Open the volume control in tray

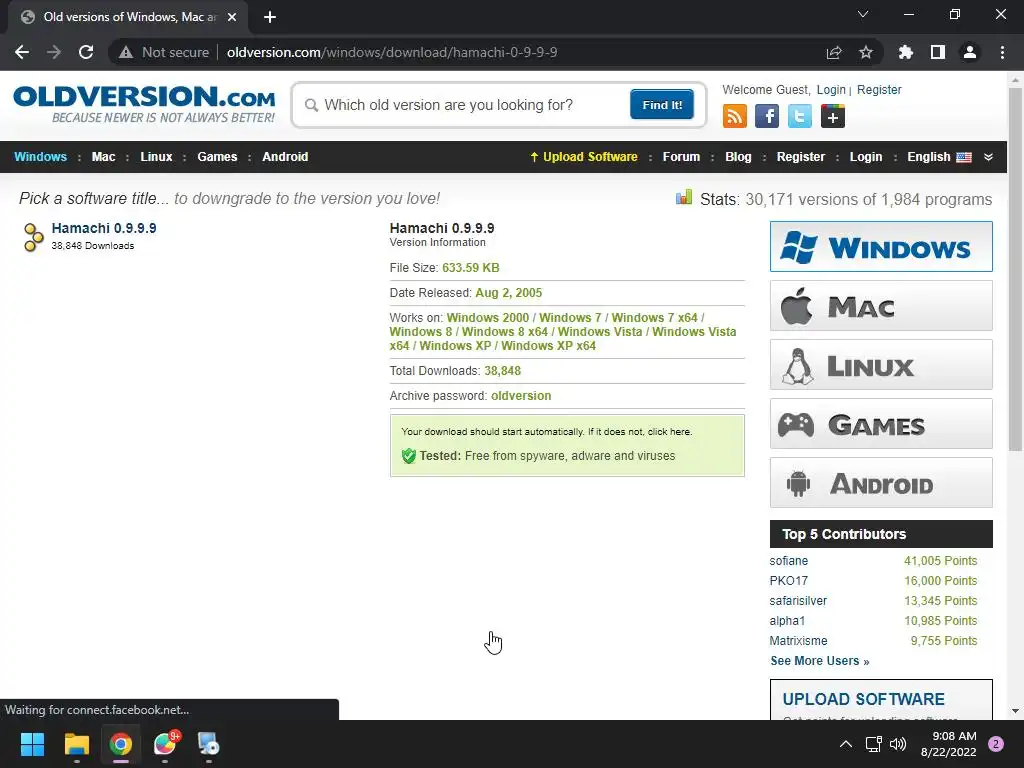coord(898,744)
